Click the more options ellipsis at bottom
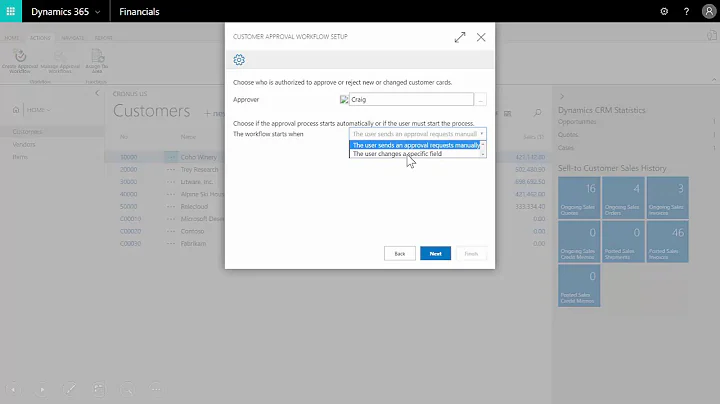720x404 pixels. tap(156, 389)
